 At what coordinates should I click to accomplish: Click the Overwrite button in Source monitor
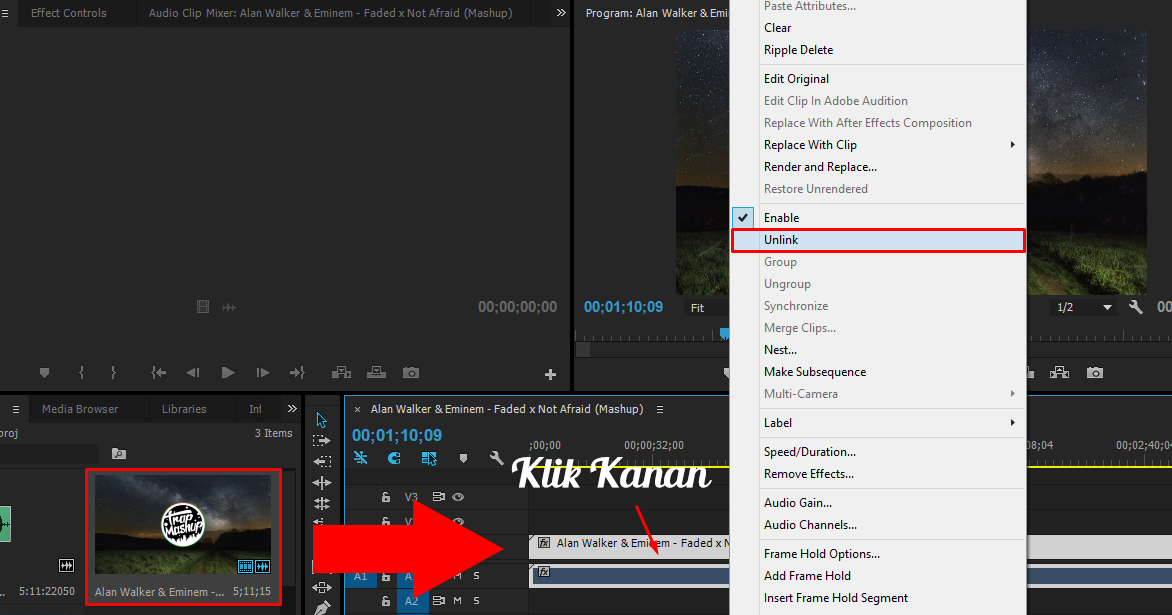pyautogui.click(x=376, y=372)
